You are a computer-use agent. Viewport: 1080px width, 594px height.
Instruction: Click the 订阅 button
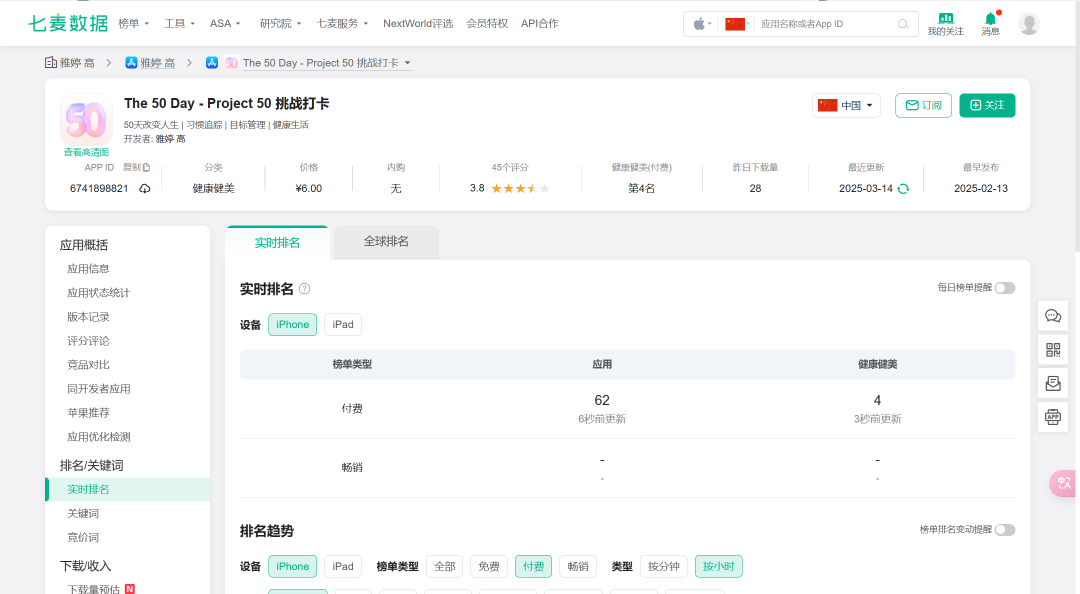(924, 105)
